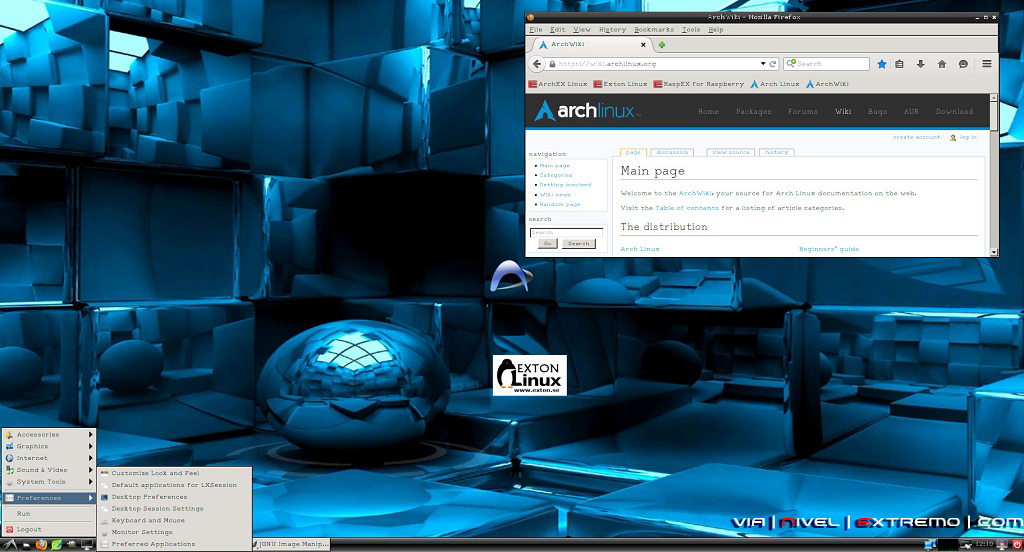Open the URL history dropdown arrow
The width and height of the screenshot is (1024, 552).
tap(762, 64)
